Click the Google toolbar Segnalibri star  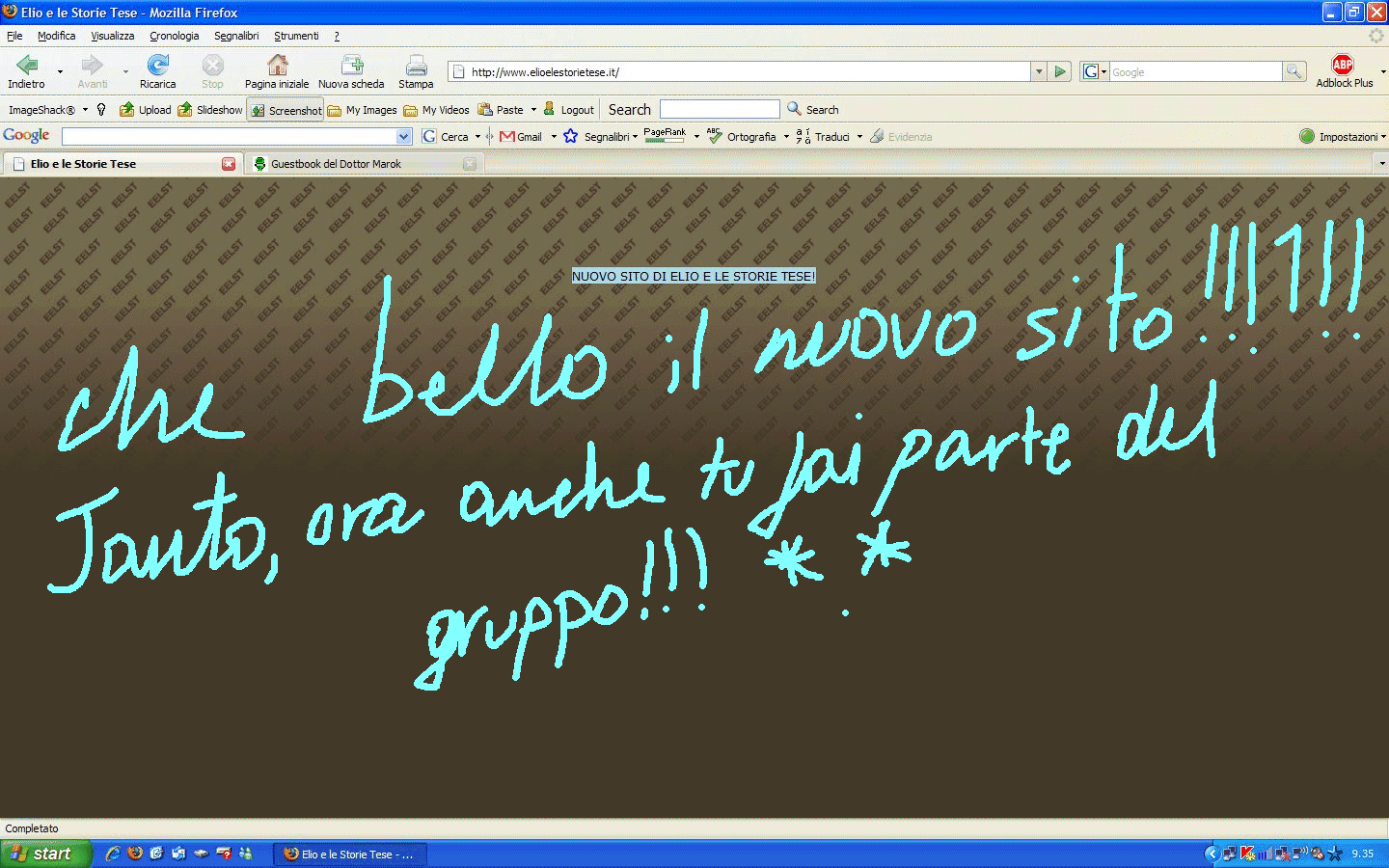(x=571, y=136)
